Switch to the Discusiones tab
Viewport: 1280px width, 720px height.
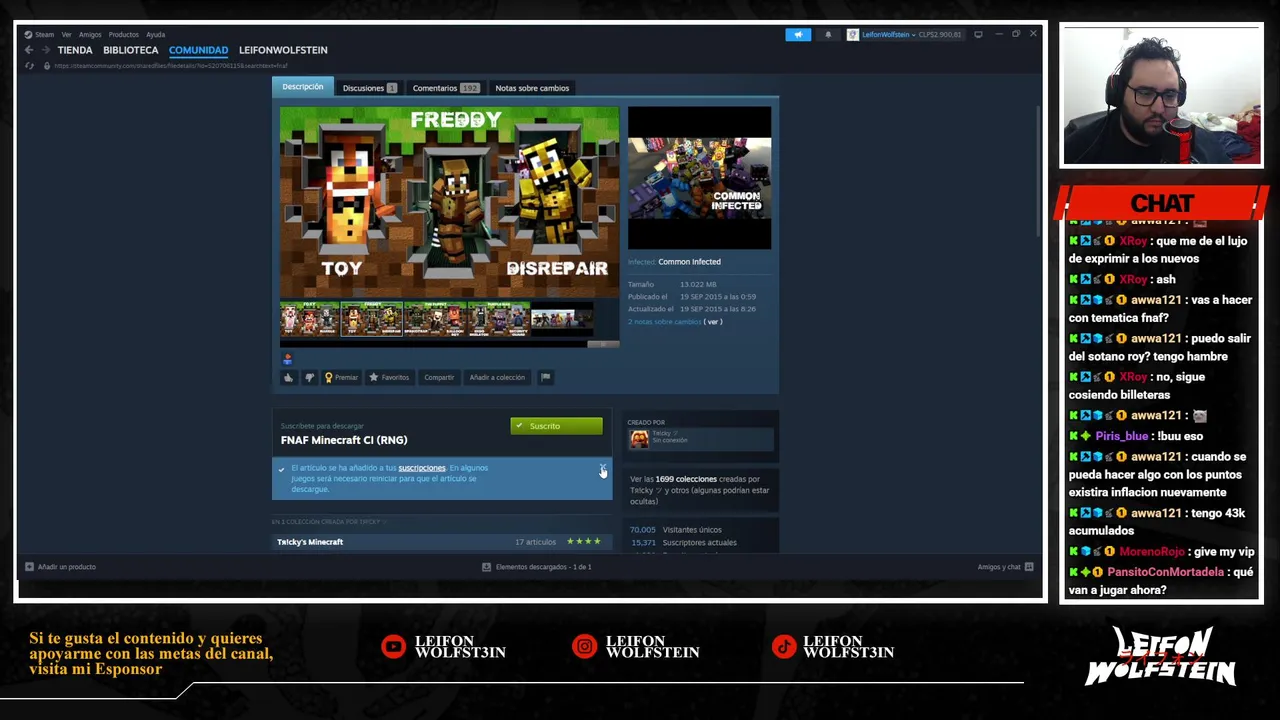(x=369, y=88)
